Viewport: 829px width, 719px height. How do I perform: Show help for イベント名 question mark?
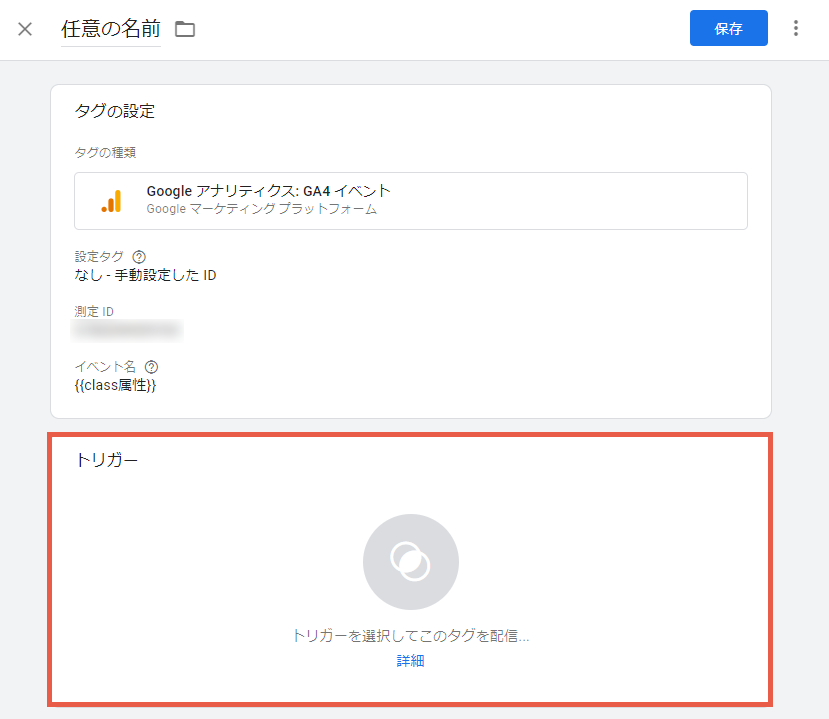(152, 367)
